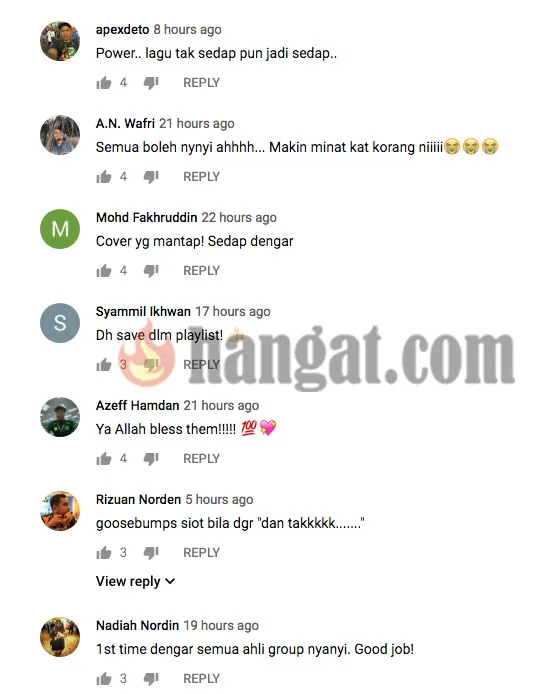This screenshot has width=555, height=694.
Task: Reply to Mohd Fakhruddin's comment
Action: tap(201, 270)
